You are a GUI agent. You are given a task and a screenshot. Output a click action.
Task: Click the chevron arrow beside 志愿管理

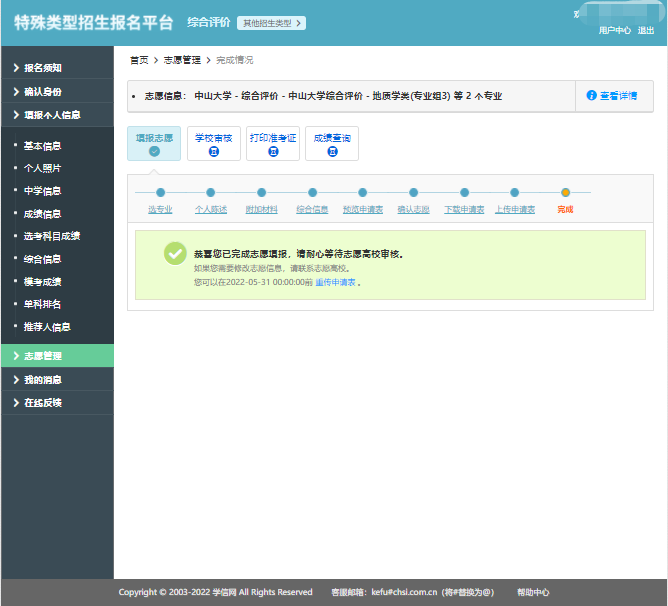coord(16,355)
